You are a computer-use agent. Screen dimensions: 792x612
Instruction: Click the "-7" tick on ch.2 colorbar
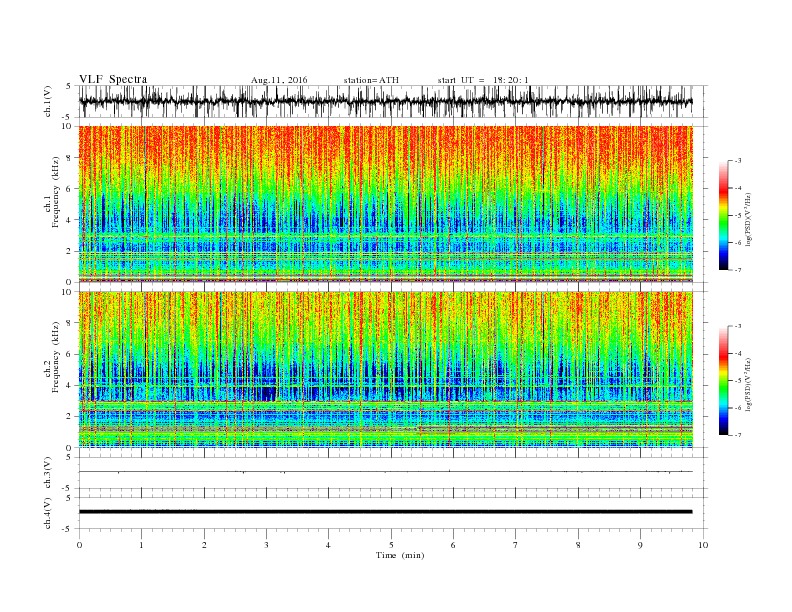(x=737, y=435)
